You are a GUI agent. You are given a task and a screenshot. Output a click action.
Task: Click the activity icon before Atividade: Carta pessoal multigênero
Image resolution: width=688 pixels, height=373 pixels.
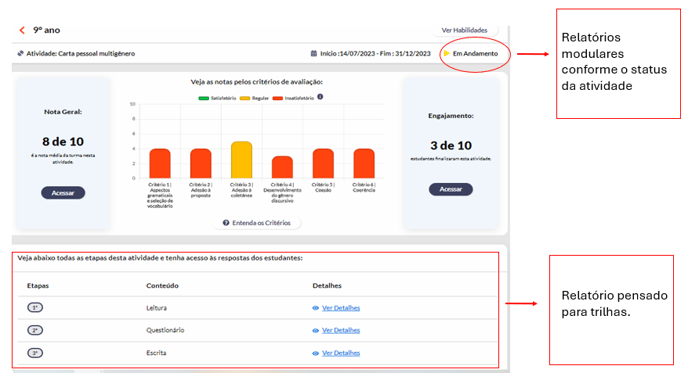pyautogui.click(x=20, y=54)
